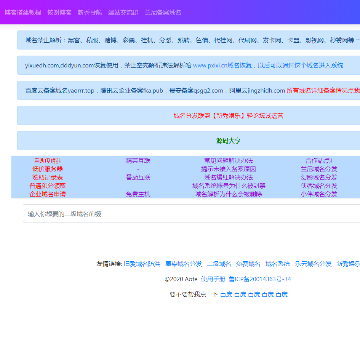The height and width of the screenshot is (360, 360).
Task: Click the green centered banner text
Action: [228, 141]
